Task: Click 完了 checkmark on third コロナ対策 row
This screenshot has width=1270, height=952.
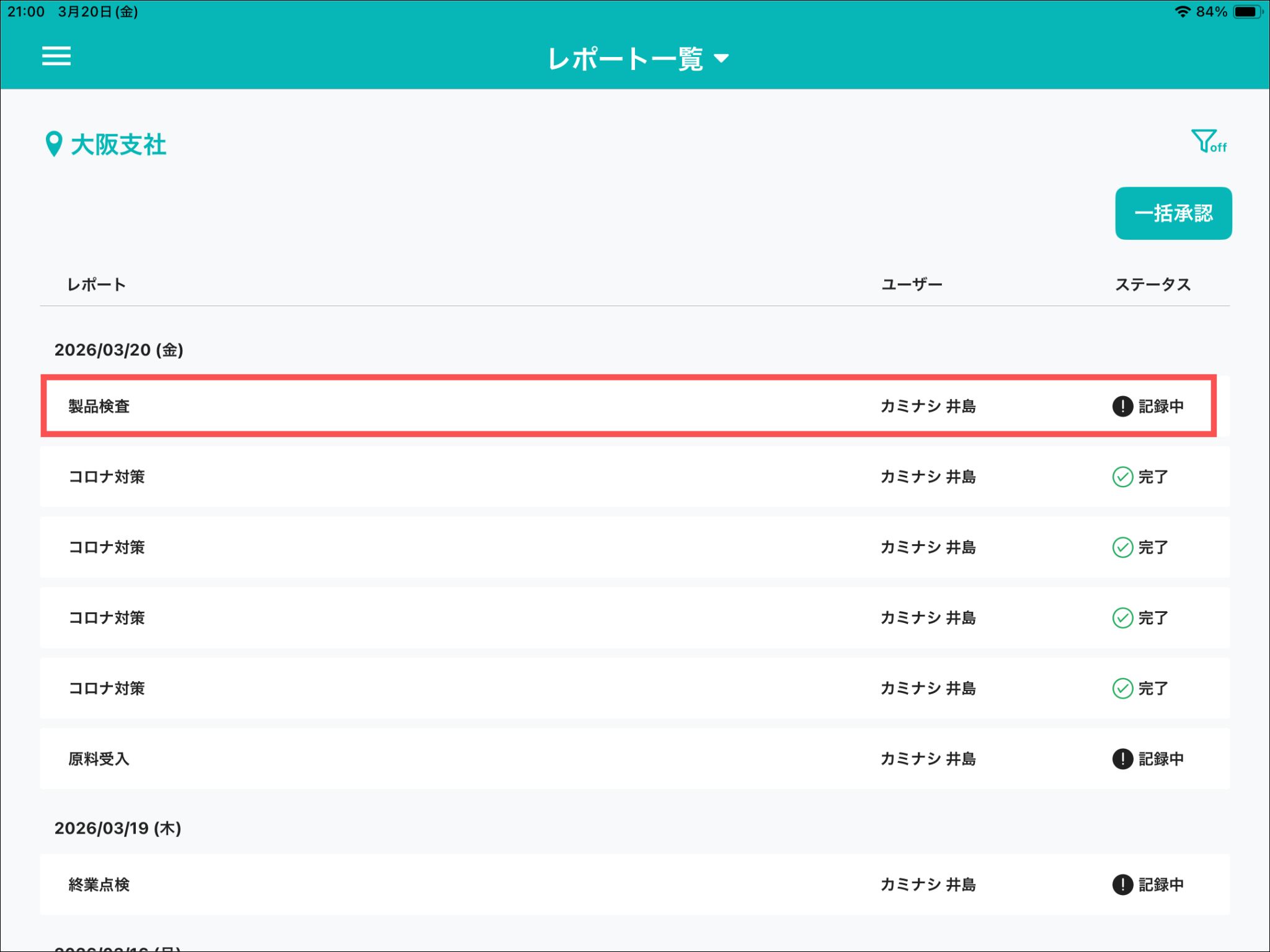Action: pyautogui.click(x=1122, y=618)
